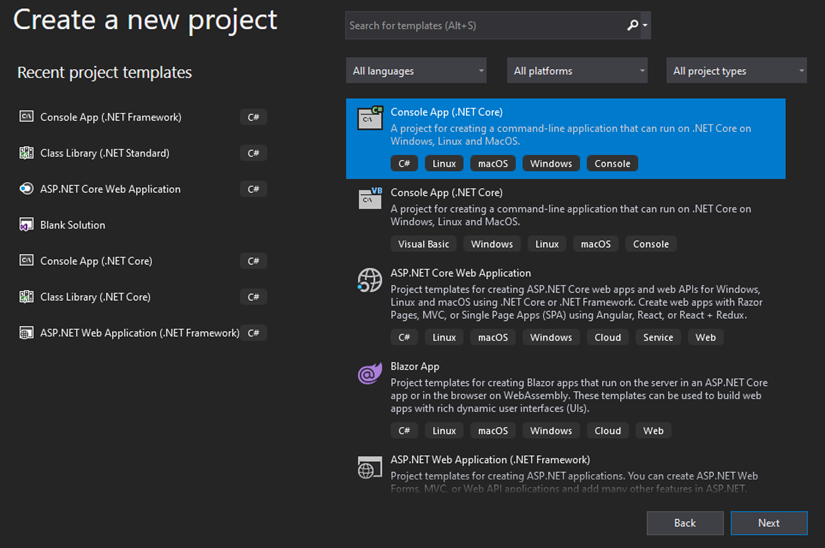Select the Blazor App template title
The height and width of the screenshot is (548, 825).
[x=415, y=367]
